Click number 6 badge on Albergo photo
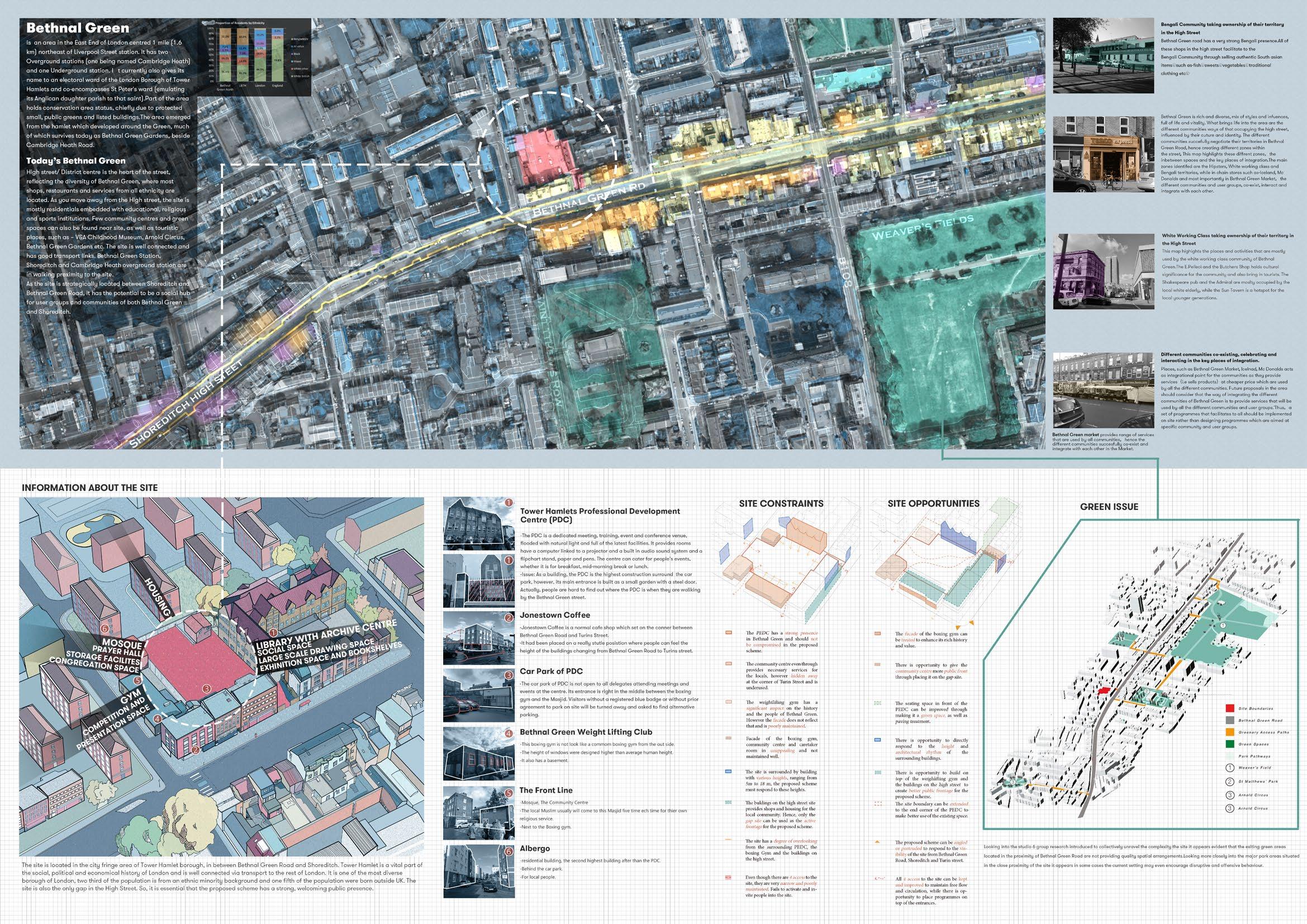 coord(509,852)
